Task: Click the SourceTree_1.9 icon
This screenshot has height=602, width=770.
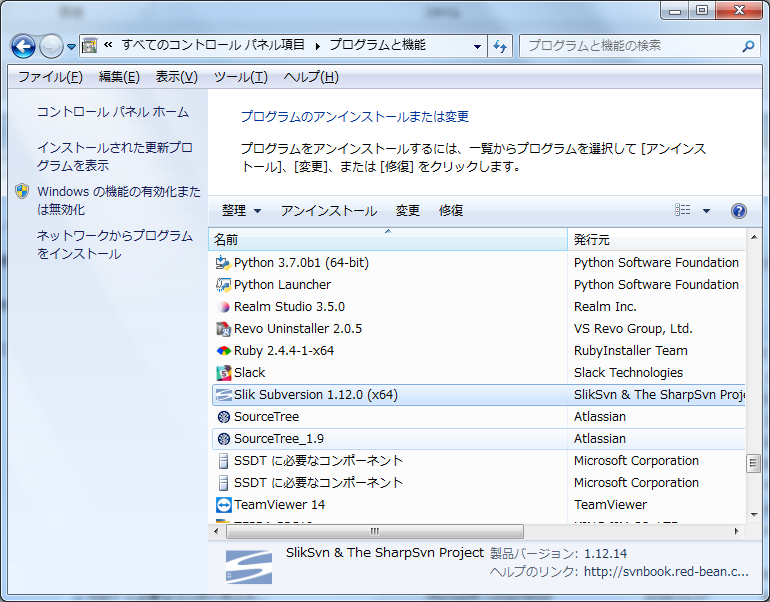Action: [224, 439]
